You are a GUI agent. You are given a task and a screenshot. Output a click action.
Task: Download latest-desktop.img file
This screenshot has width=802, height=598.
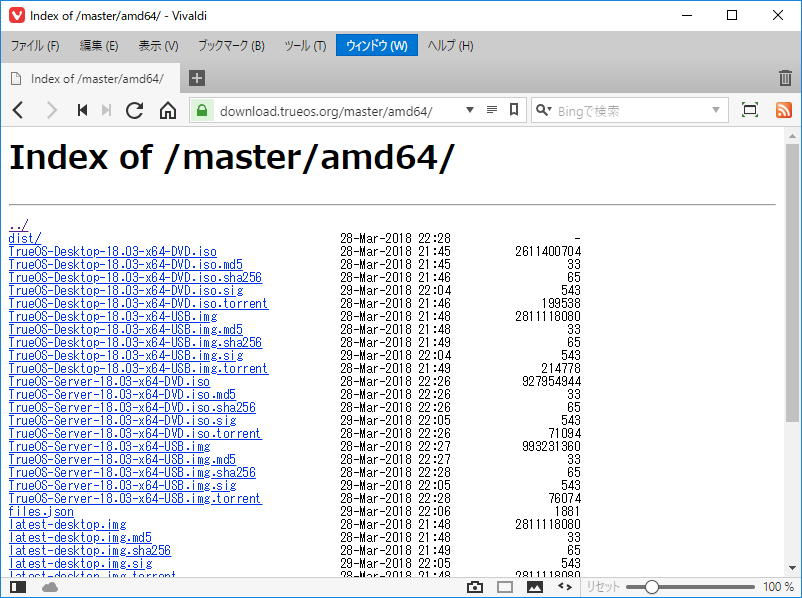[x=67, y=524]
